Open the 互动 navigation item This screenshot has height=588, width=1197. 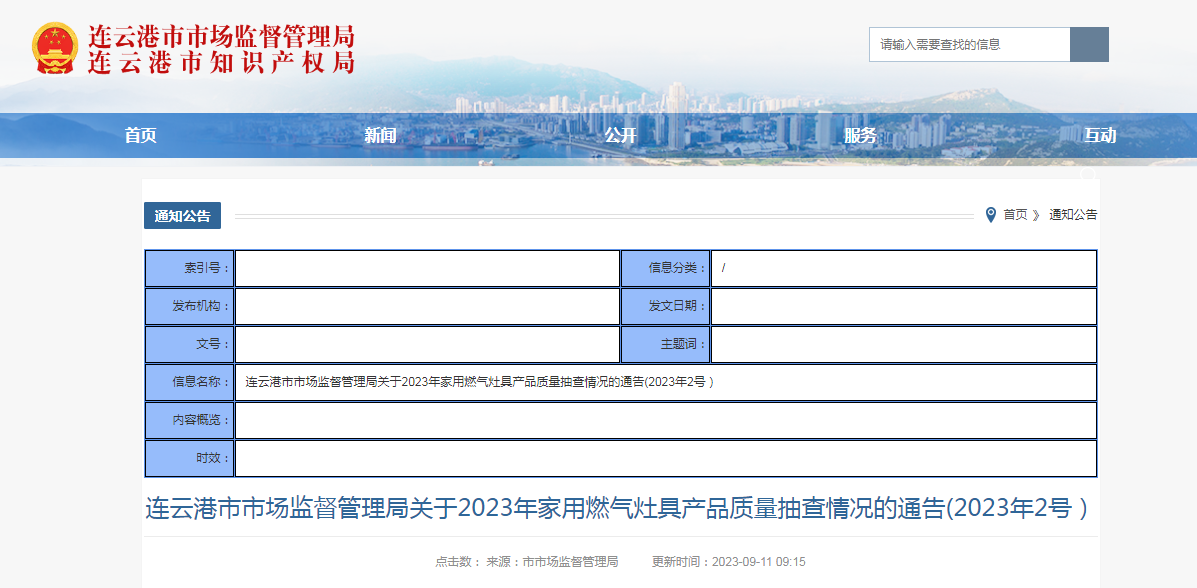pyautogui.click(x=1100, y=136)
